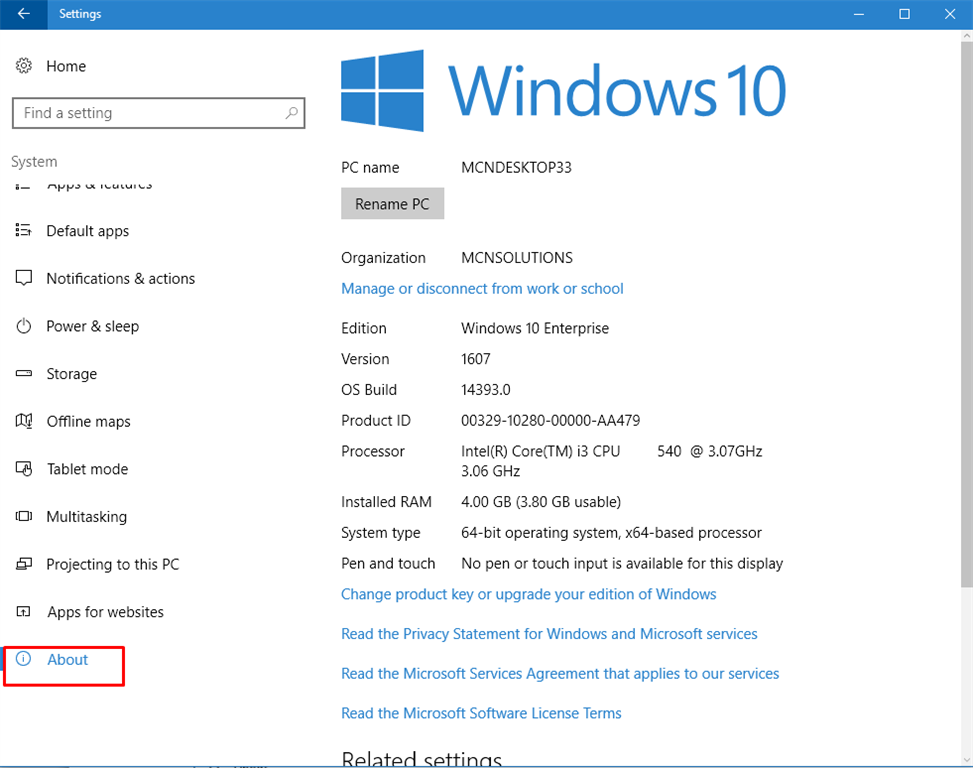Open the Home settings page
The height and width of the screenshot is (768, 973).
pos(66,66)
